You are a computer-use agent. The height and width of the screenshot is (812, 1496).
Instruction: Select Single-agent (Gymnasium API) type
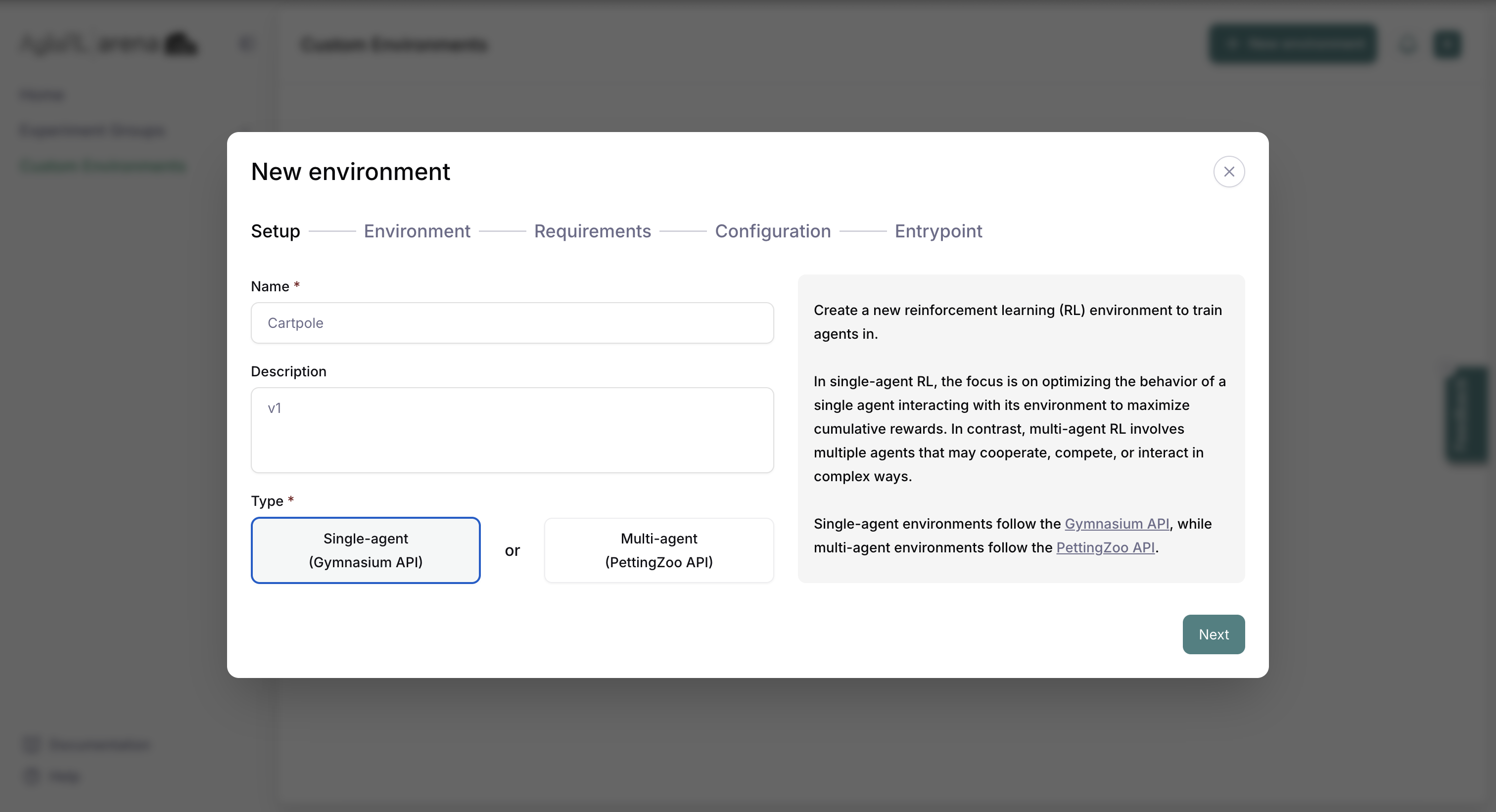365,549
